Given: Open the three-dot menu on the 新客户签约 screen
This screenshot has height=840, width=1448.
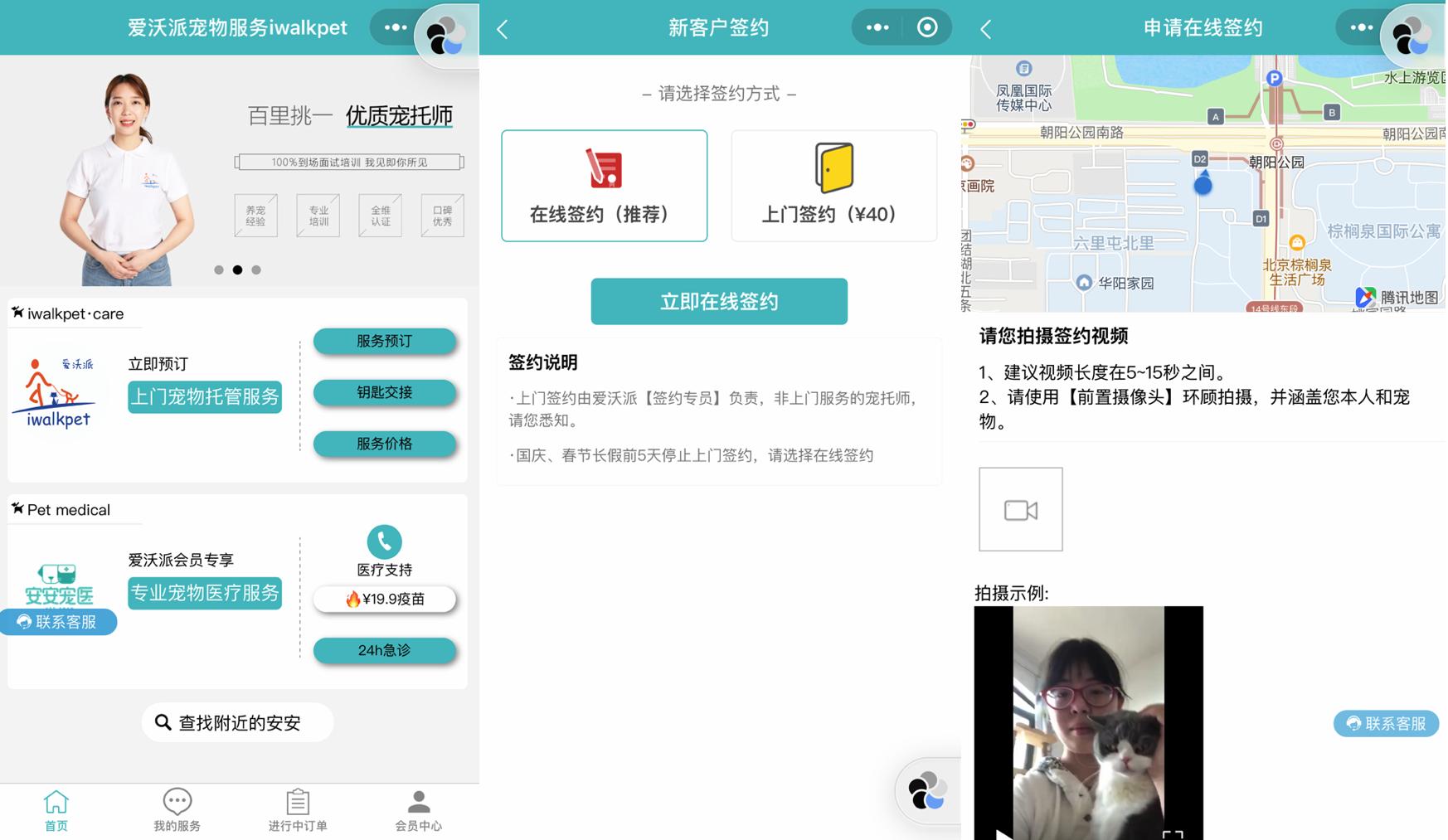Looking at the screenshot, I should tap(877, 27).
